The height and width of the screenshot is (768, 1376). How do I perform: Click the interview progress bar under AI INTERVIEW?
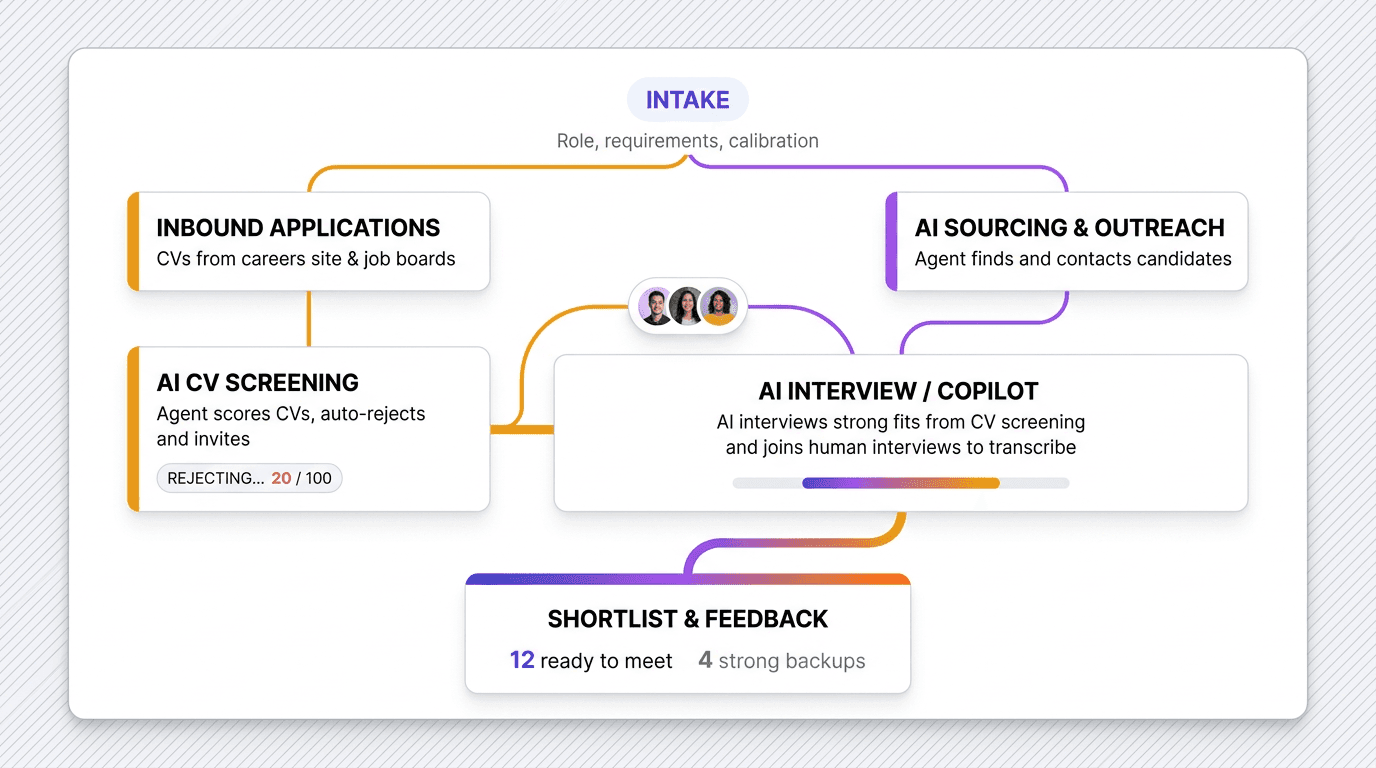[x=901, y=482]
